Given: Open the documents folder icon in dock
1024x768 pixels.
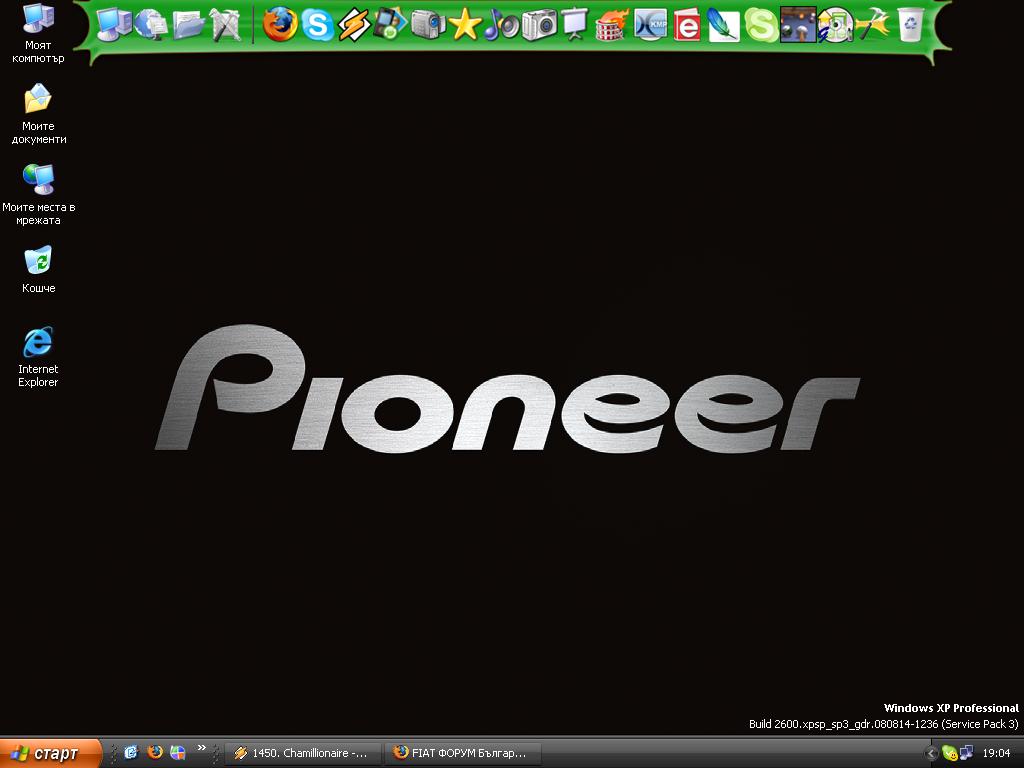Looking at the screenshot, I should (x=189, y=25).
